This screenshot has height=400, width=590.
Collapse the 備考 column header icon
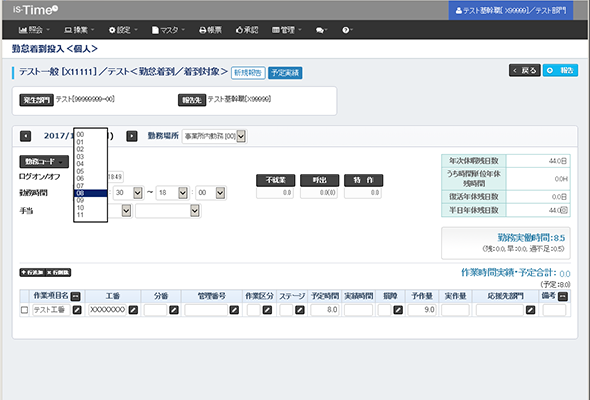(563, 297)
